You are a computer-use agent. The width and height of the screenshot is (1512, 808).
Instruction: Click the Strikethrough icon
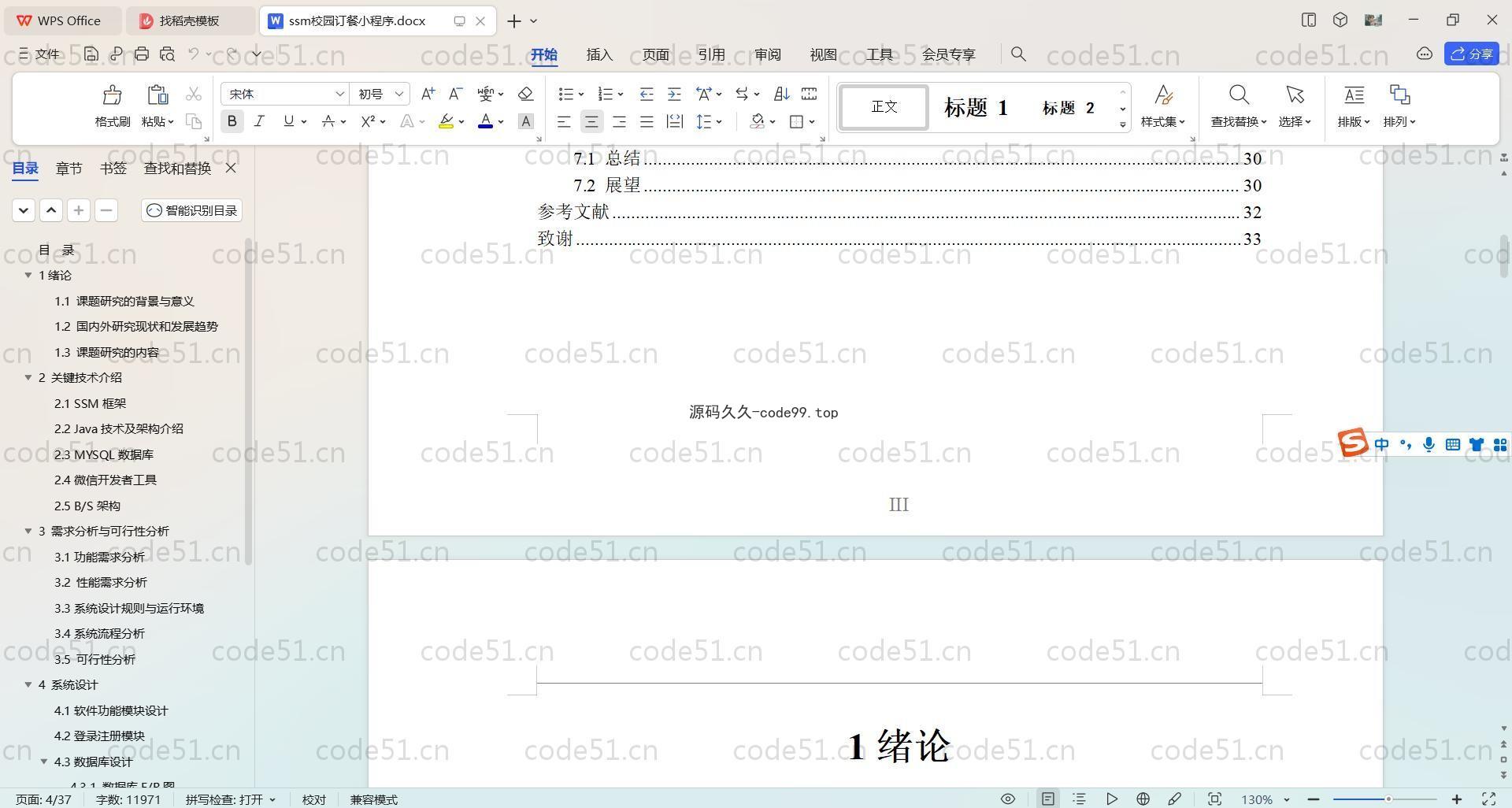coord(328,121)
